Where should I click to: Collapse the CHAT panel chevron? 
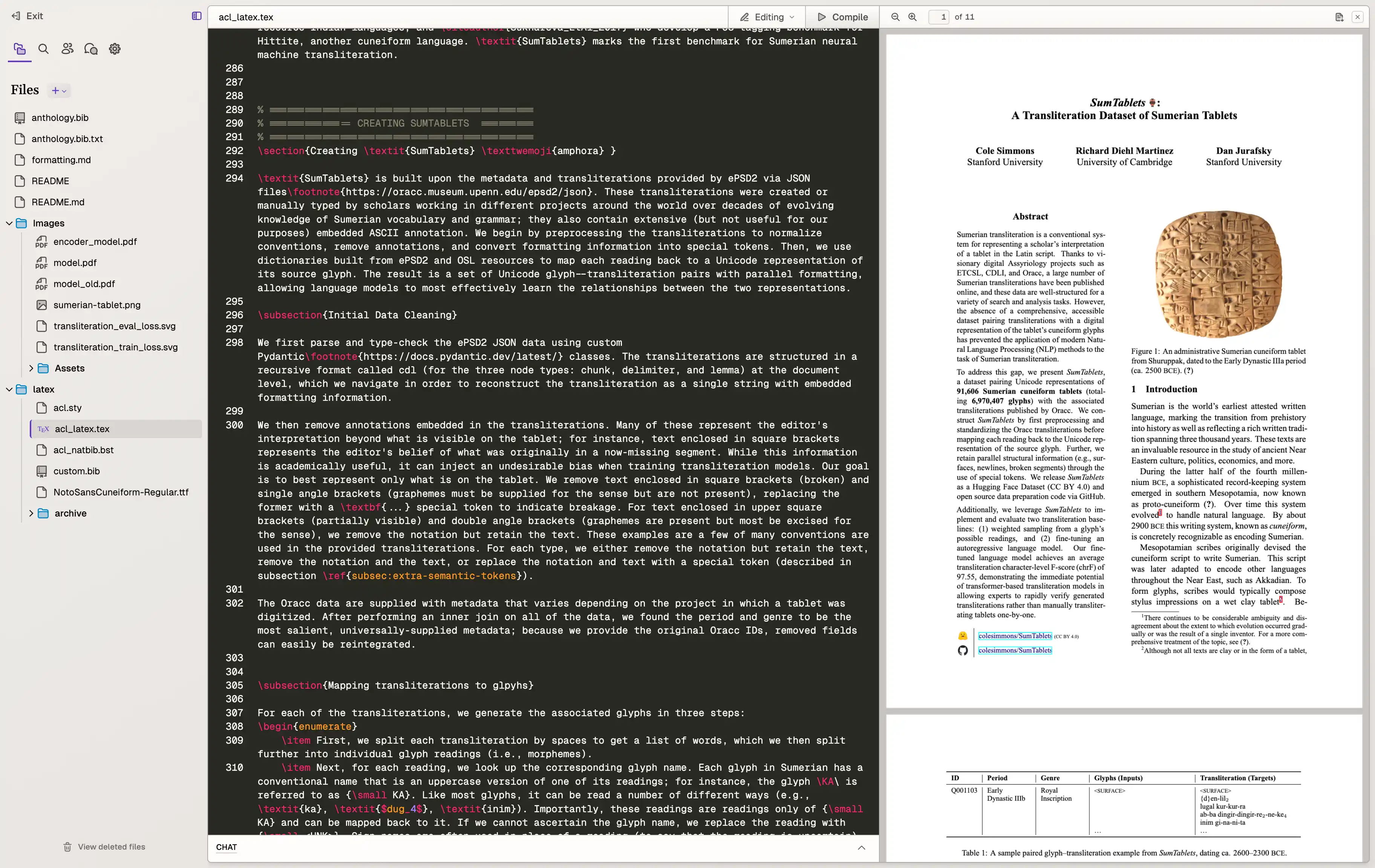point(861,847)
